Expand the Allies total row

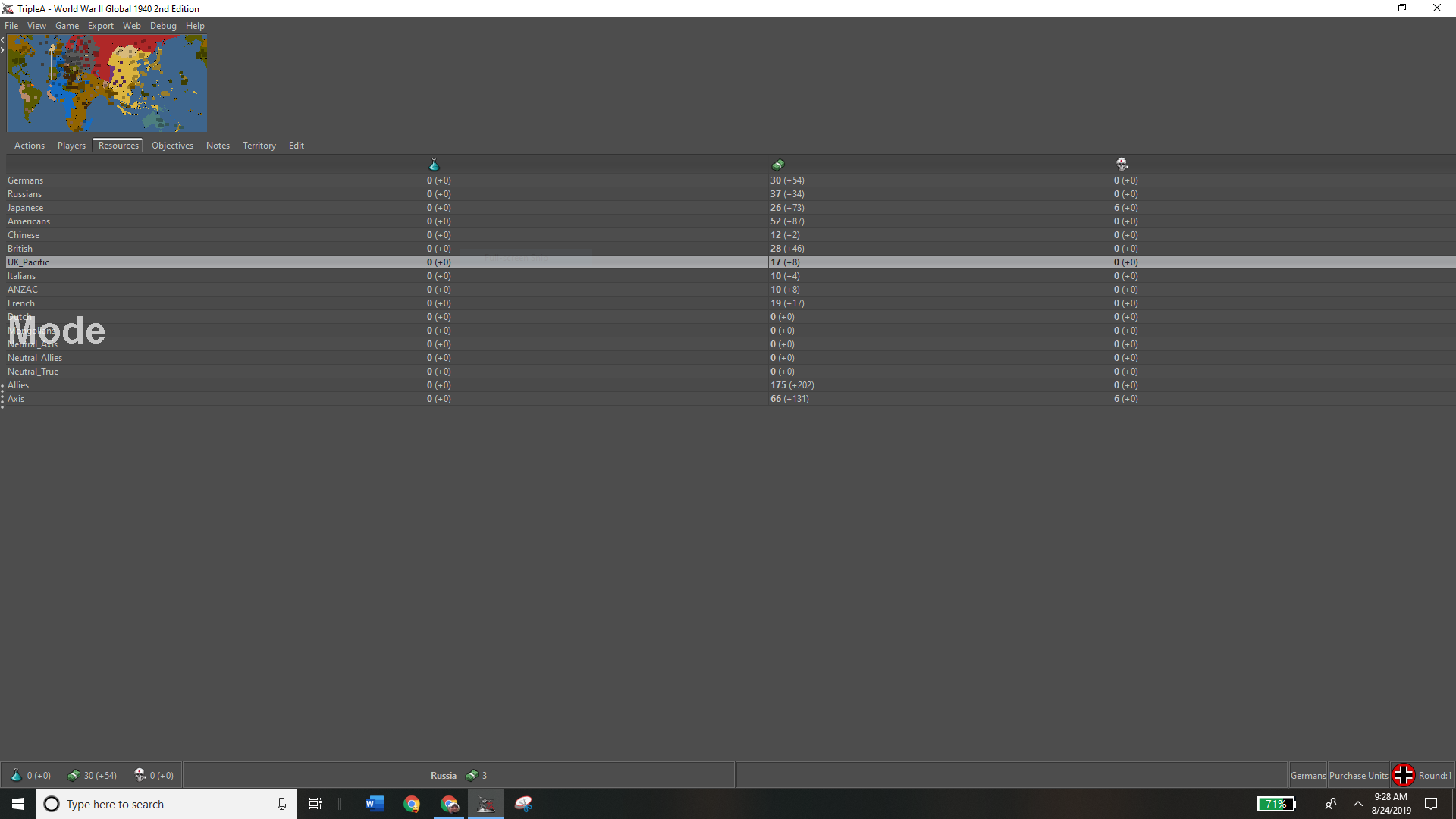(3, 385)
